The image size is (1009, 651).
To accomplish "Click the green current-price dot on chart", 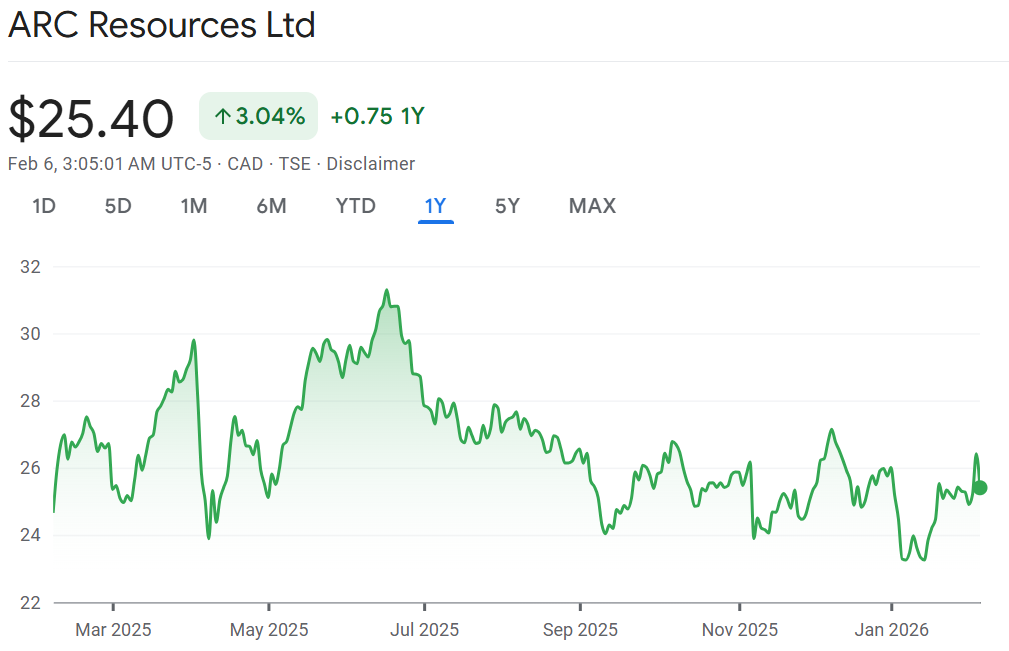I will pos(980,488).
